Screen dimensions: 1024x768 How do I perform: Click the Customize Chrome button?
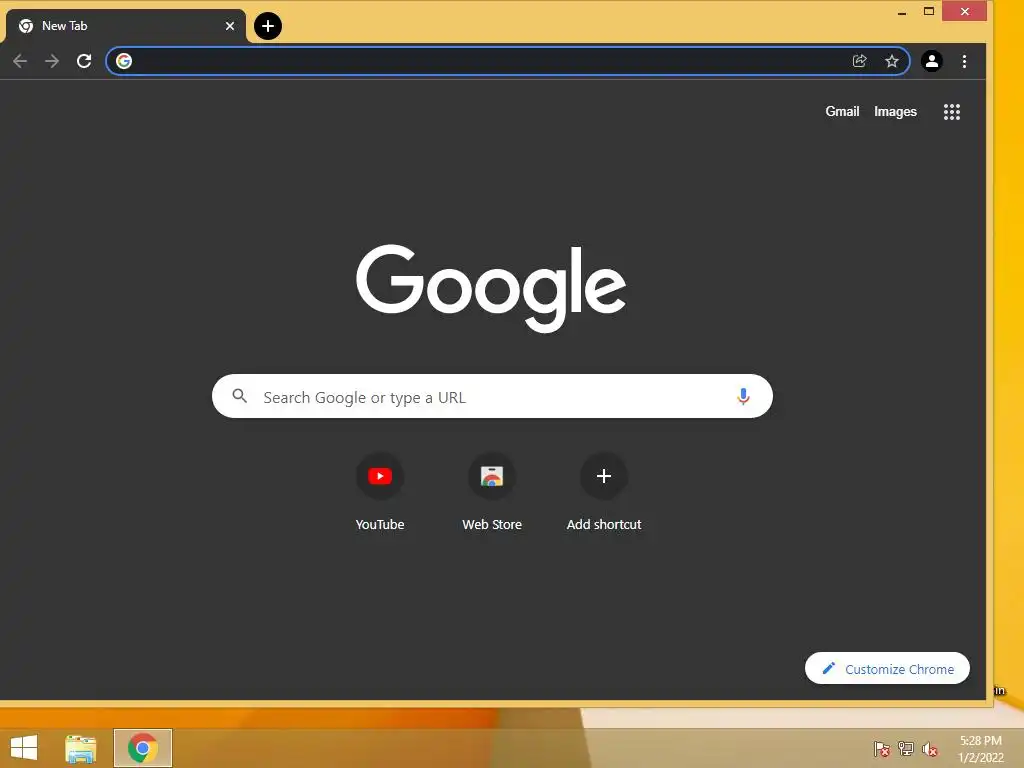(x=887, y=668)
